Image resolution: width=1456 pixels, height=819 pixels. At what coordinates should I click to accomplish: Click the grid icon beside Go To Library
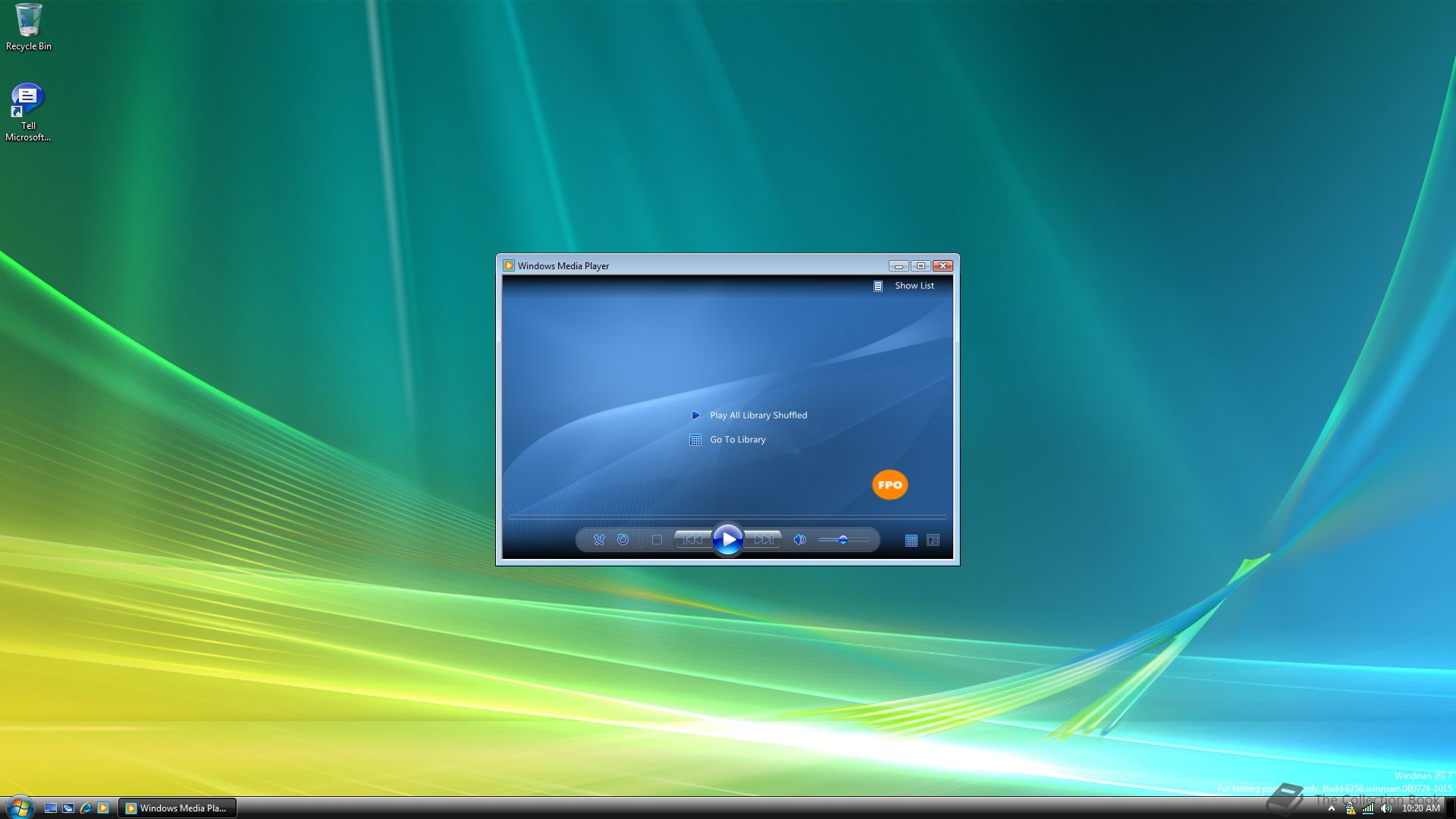(x=695, y=440)
